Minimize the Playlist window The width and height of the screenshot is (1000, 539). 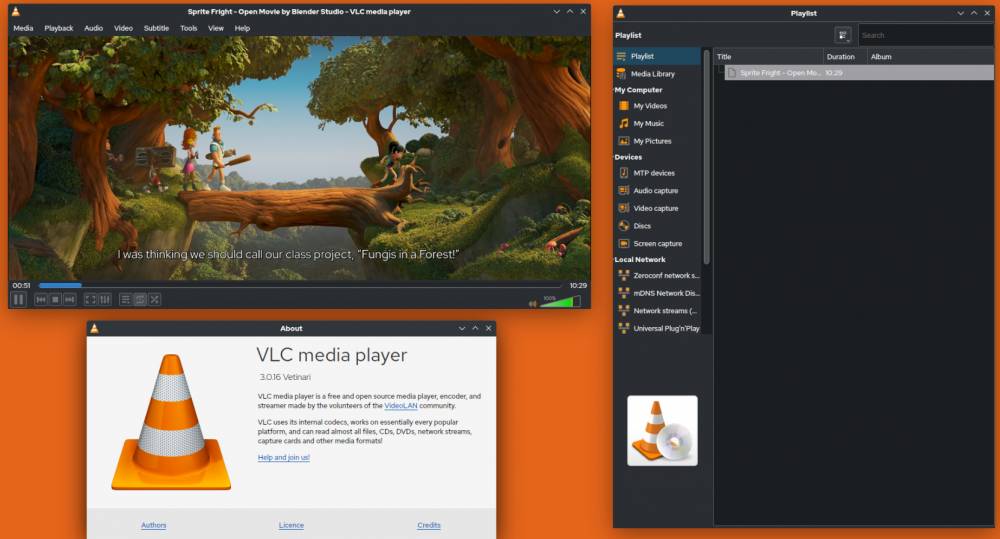960,13
